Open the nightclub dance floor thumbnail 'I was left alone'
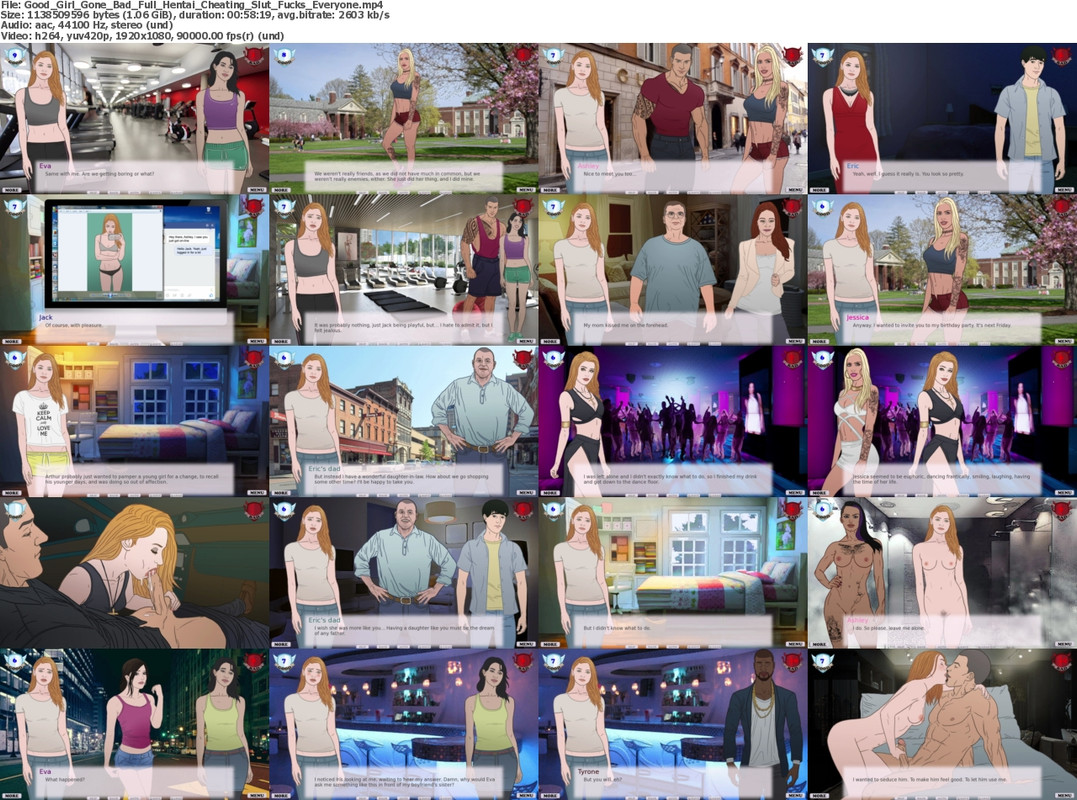 (673, 421)
